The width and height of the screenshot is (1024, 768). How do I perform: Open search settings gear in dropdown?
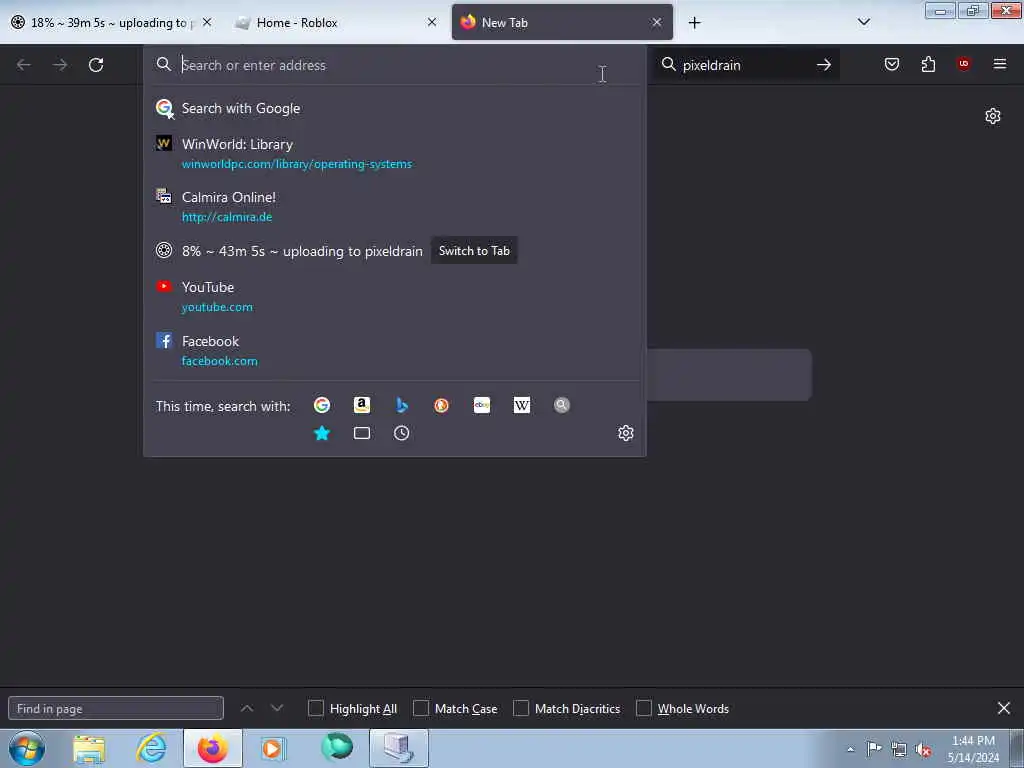tap(626, 433)
